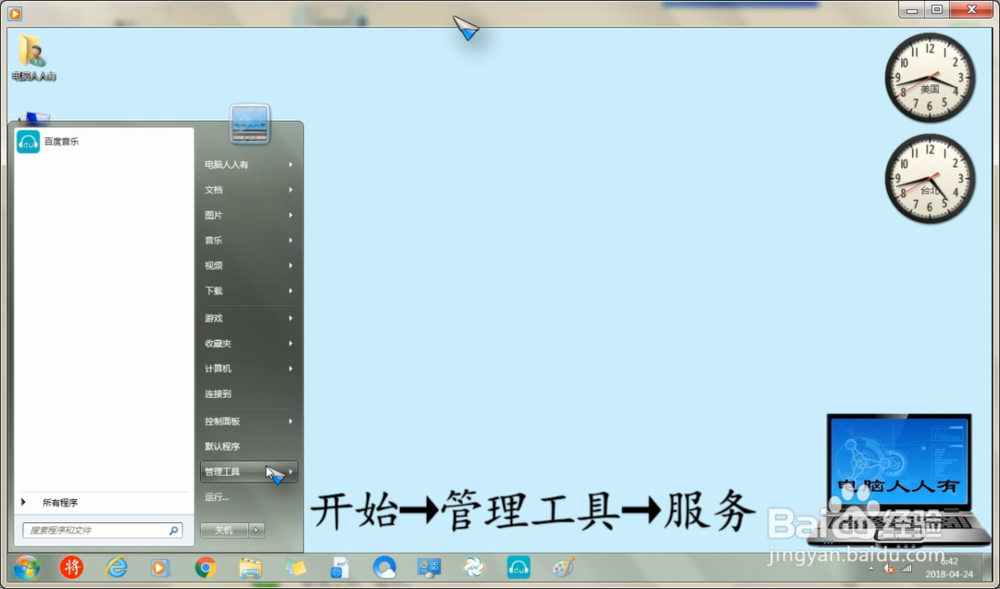
Task: Open the 运行... menu item
Action: (x=249, y=497)
